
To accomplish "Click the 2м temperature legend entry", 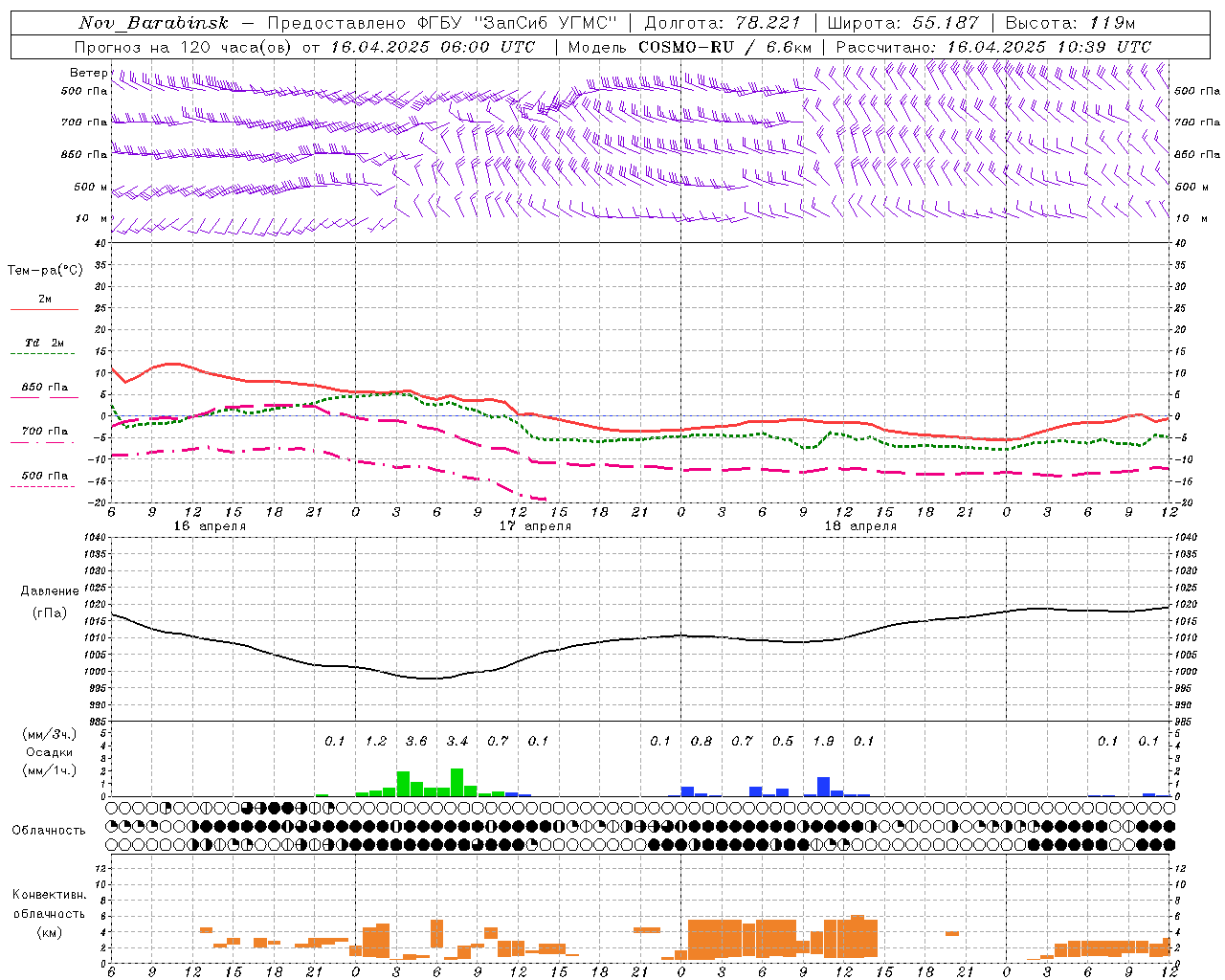I will (x=45, y=300).
